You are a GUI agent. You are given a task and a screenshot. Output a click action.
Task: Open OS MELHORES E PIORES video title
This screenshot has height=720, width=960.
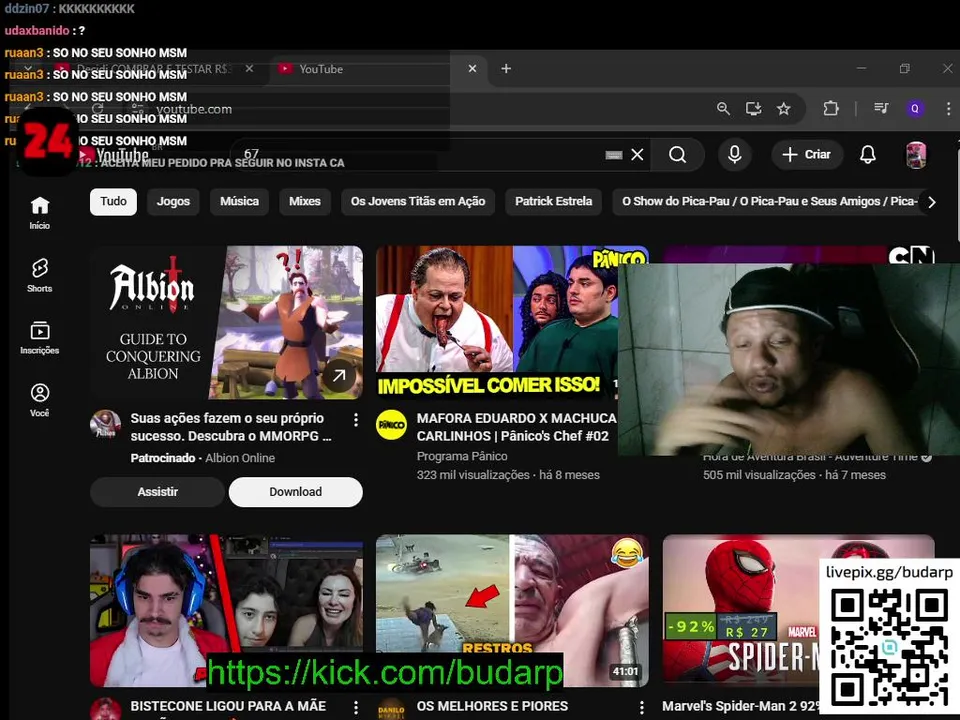pyautogui.click(x=492, y=707)
